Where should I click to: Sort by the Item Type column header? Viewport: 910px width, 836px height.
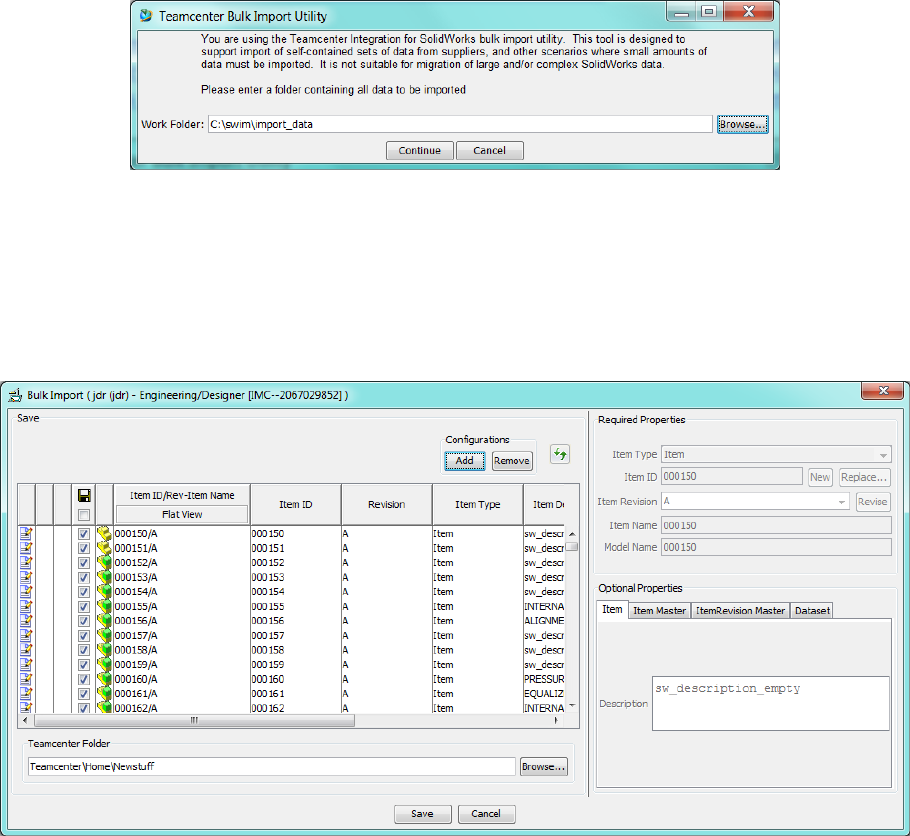[478, 505]
